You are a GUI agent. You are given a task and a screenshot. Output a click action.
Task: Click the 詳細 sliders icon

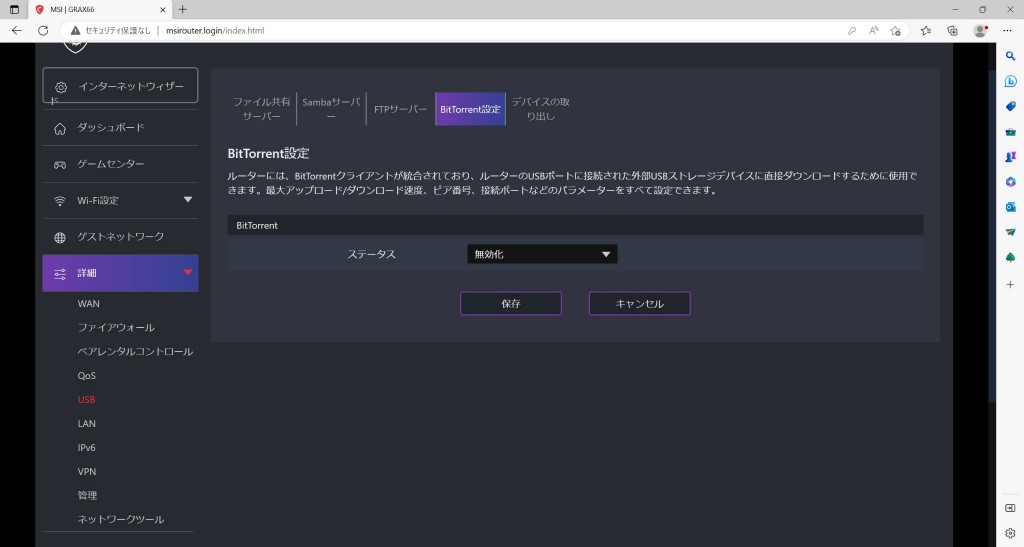click(60, 274)
